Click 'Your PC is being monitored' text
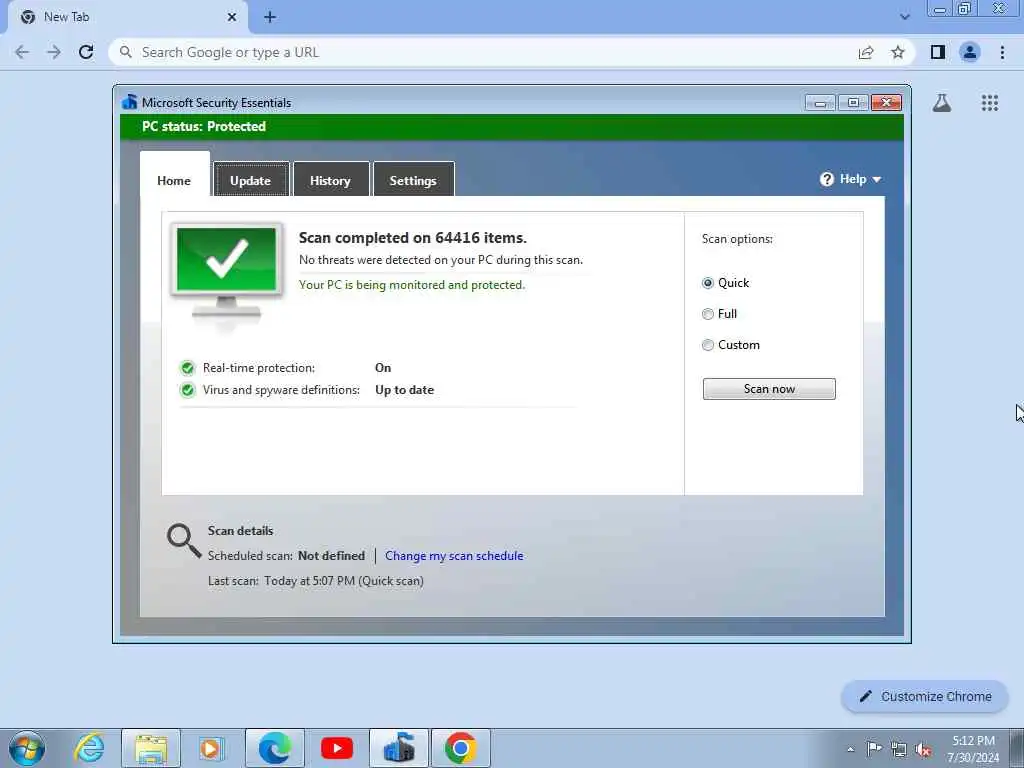Viewport: 1024px width, 768px height. (412, 285)
